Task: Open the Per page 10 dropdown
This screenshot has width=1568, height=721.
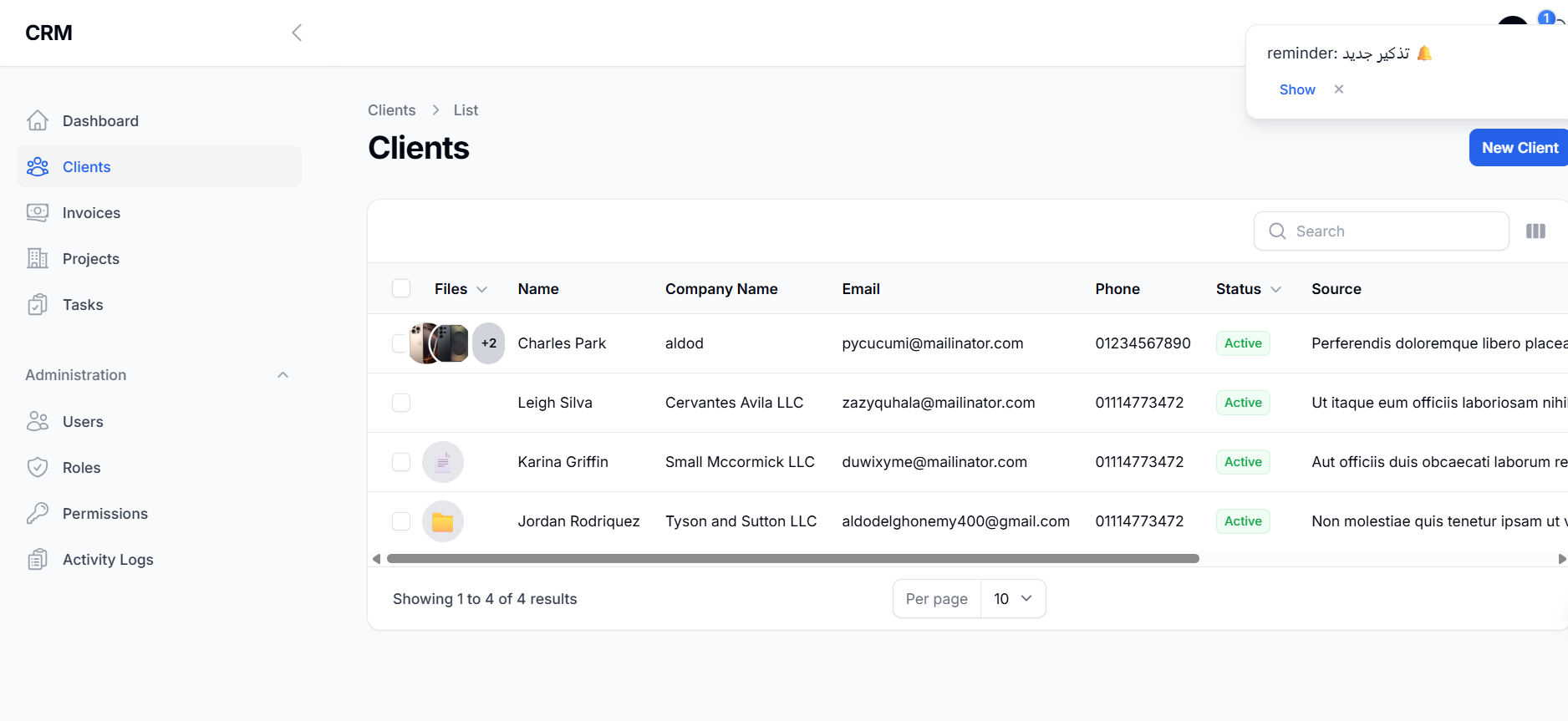Action: tap(1013, 599)
